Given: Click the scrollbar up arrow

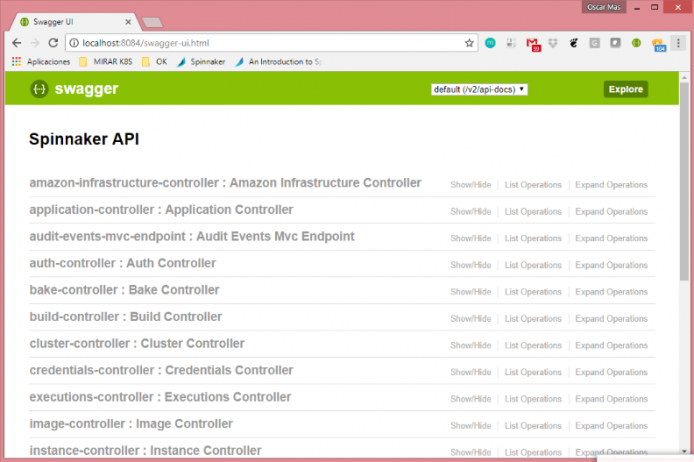Looking at the screenshot, I should pyautogui.click(x=684, y=77).
